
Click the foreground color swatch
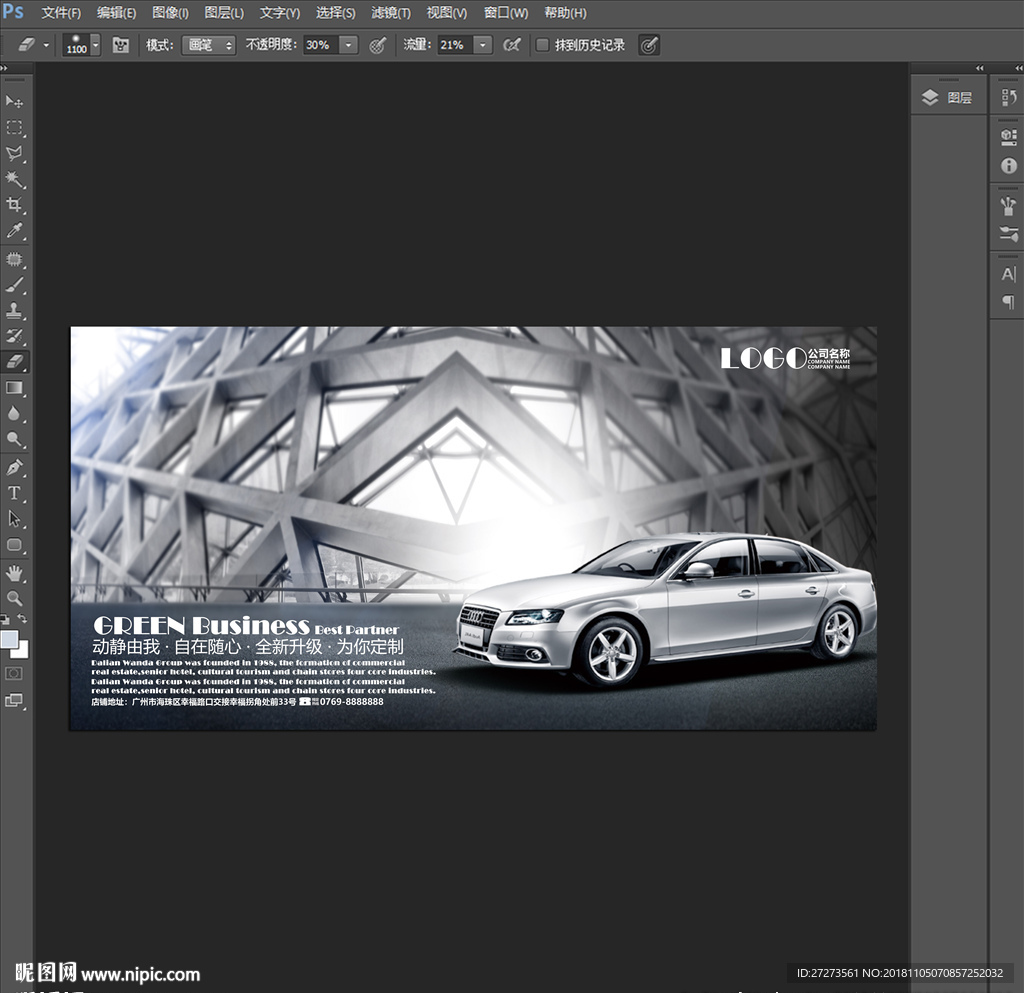point(10,639)
